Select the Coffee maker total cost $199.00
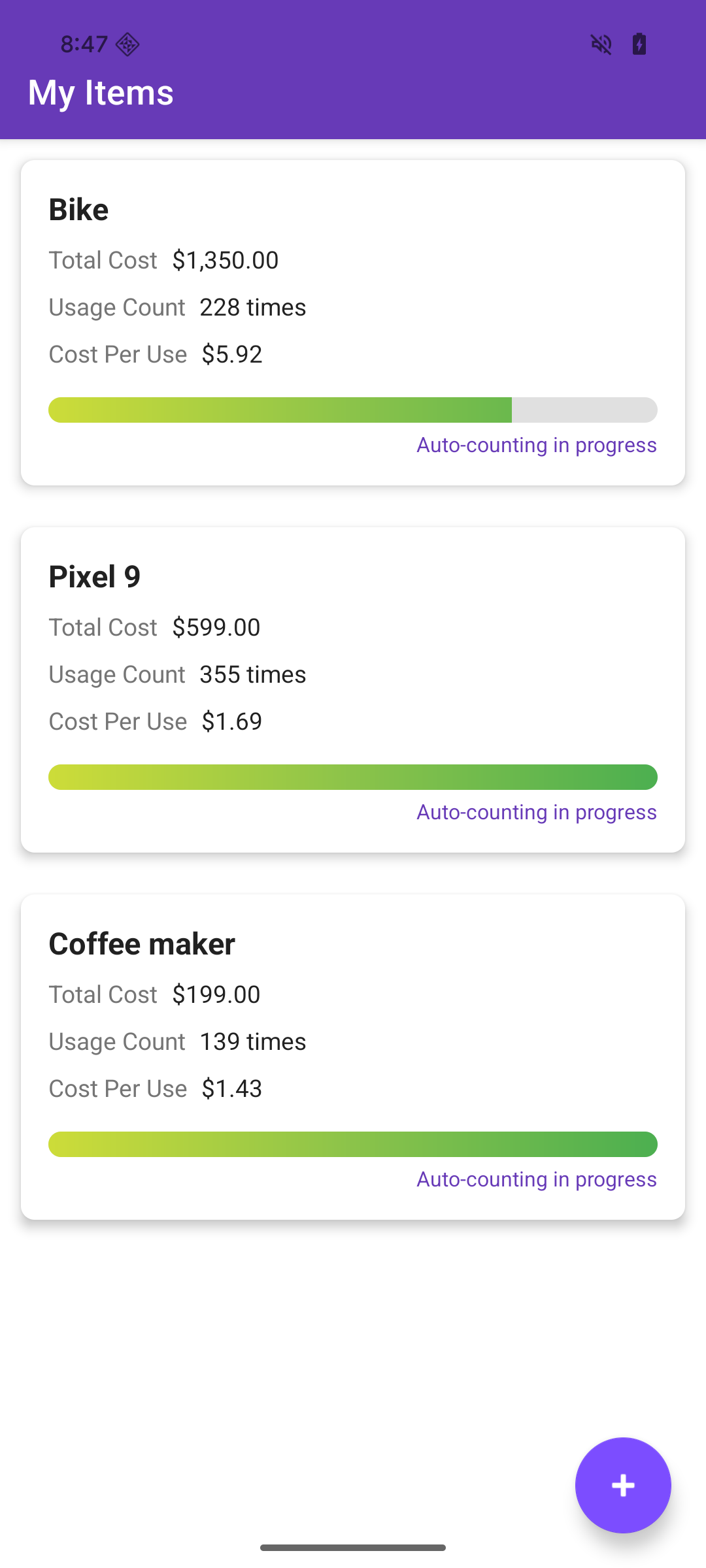 216,994
